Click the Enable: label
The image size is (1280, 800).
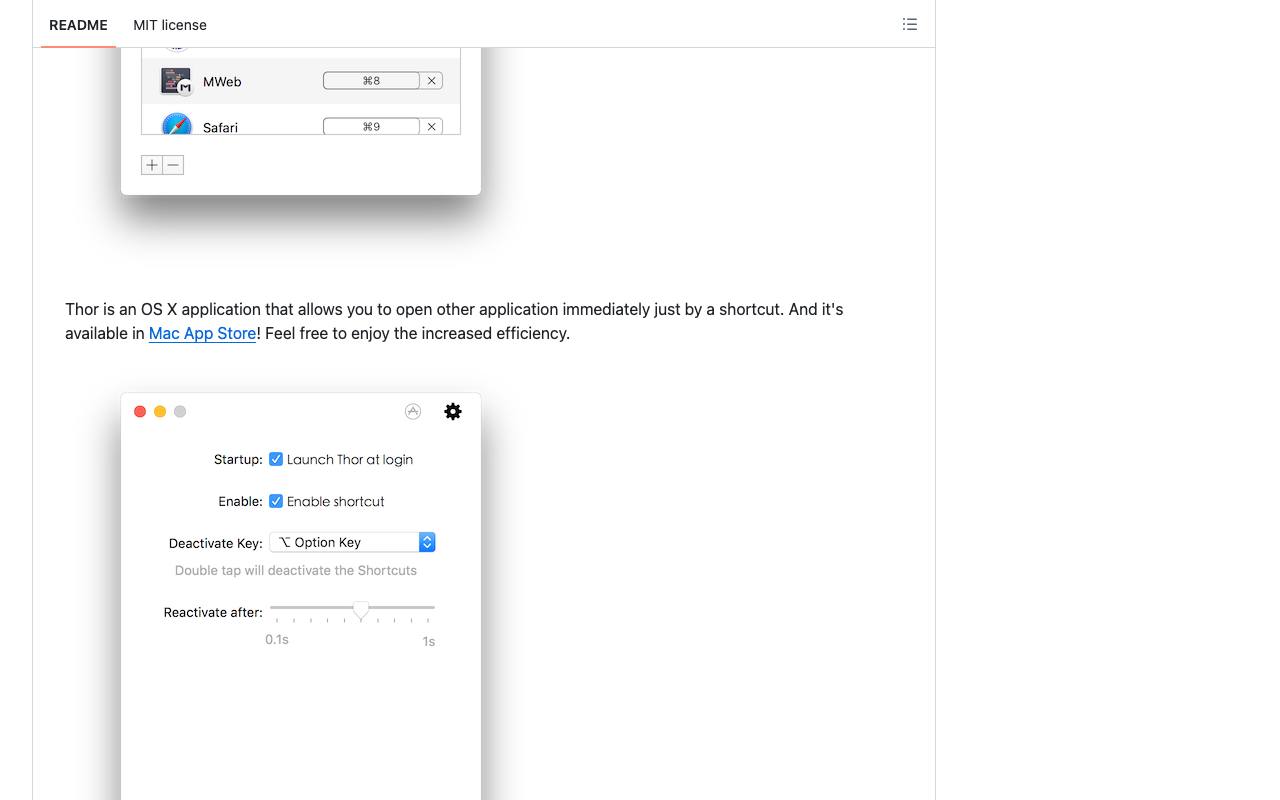coord(240,501)
